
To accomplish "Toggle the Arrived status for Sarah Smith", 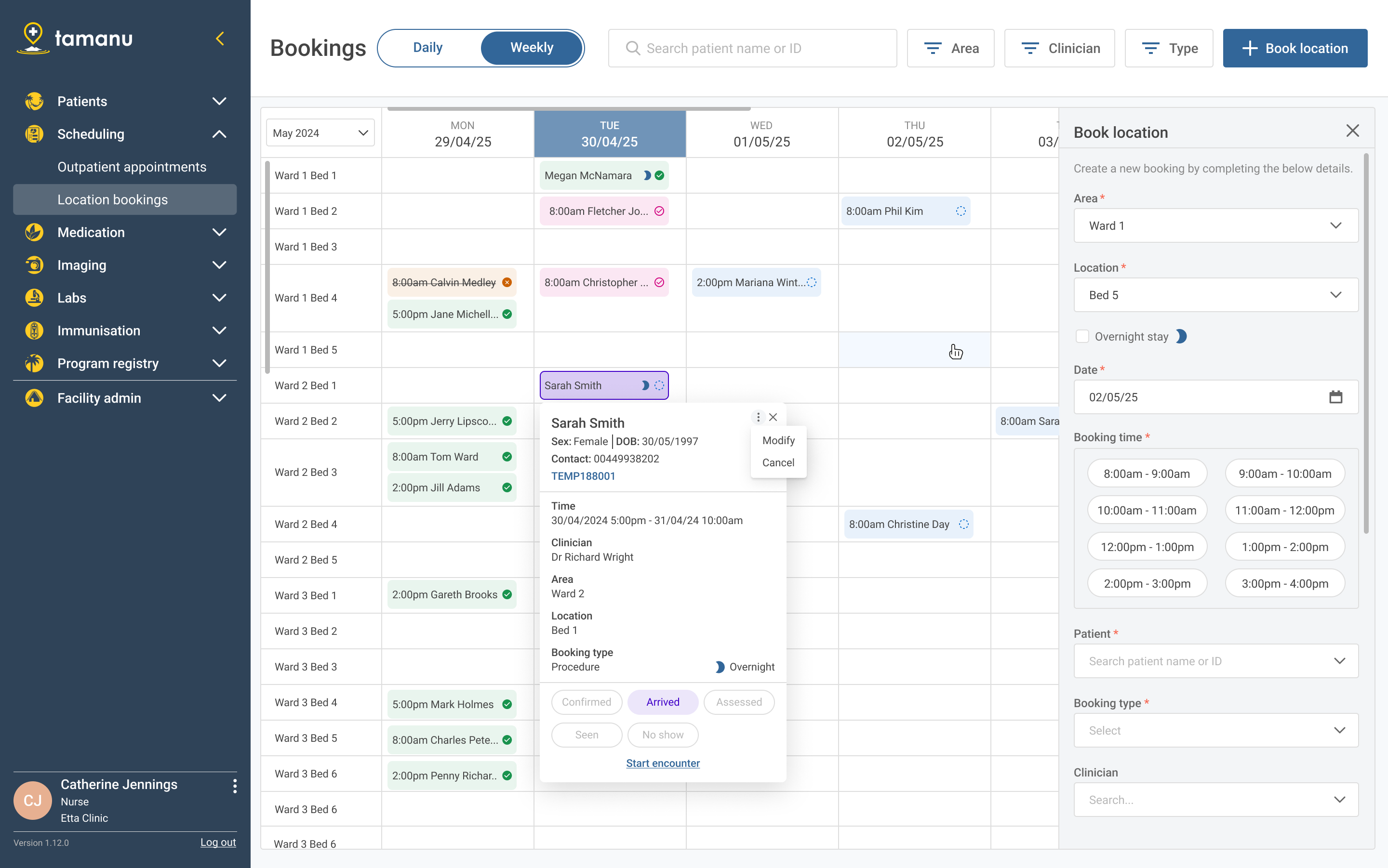I will tap(662, 701).
